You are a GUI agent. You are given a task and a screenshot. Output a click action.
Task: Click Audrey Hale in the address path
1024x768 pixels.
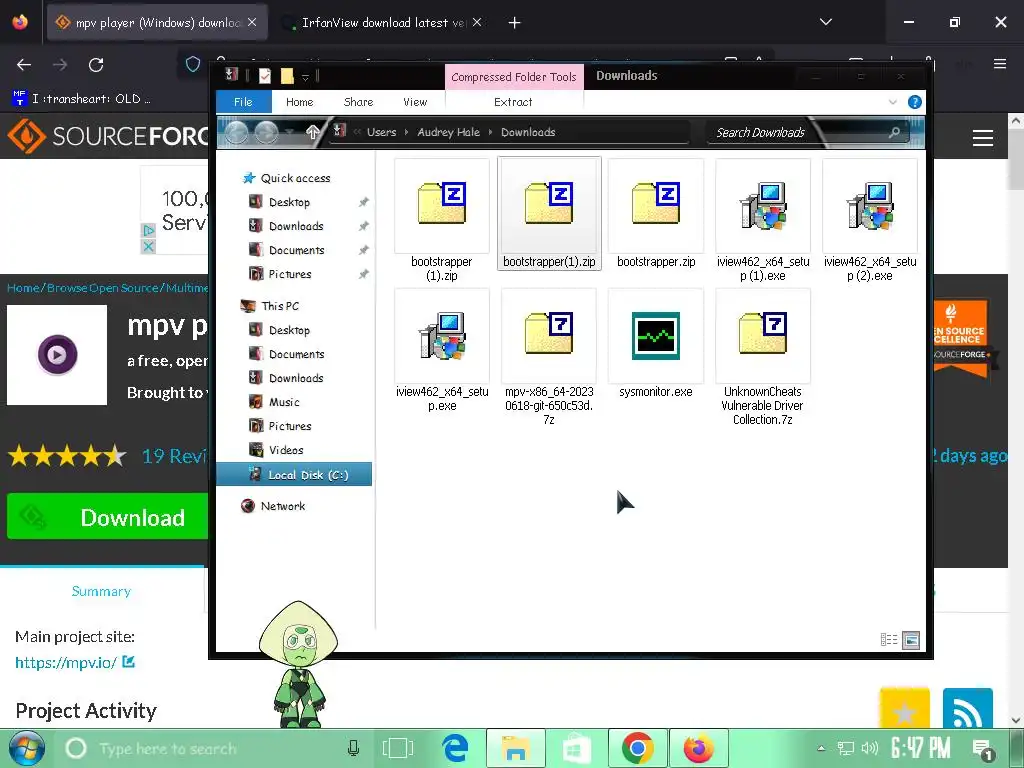[448, 132]
